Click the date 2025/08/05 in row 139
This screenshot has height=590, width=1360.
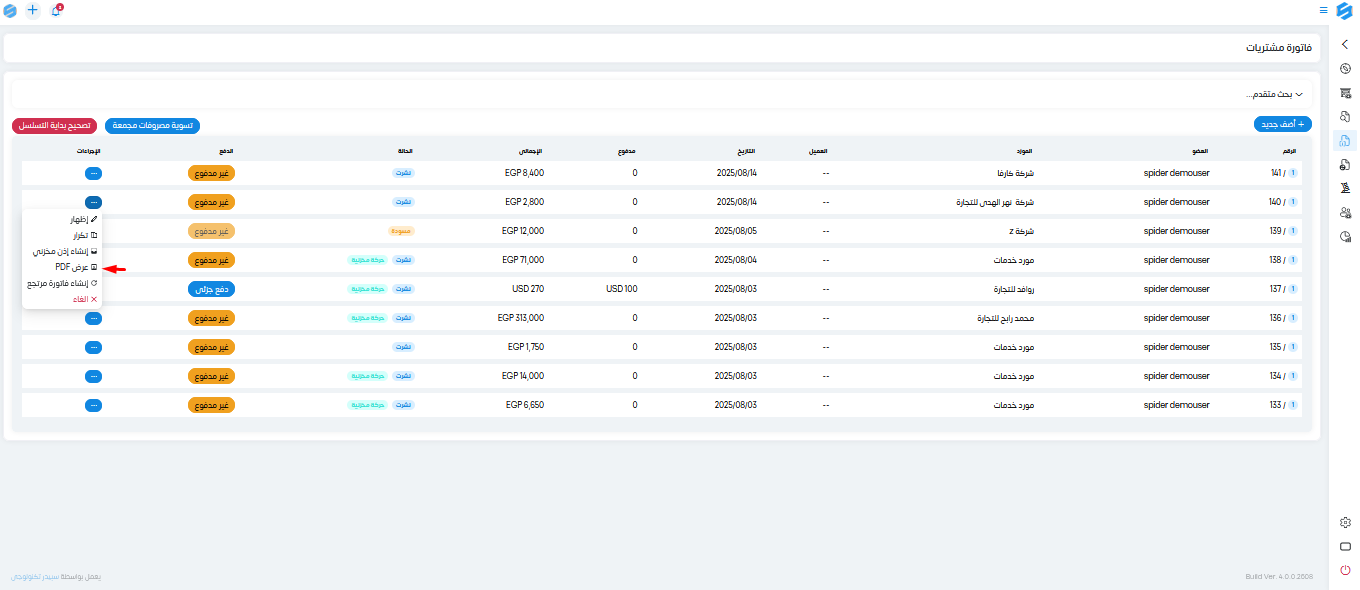(736, 231)
